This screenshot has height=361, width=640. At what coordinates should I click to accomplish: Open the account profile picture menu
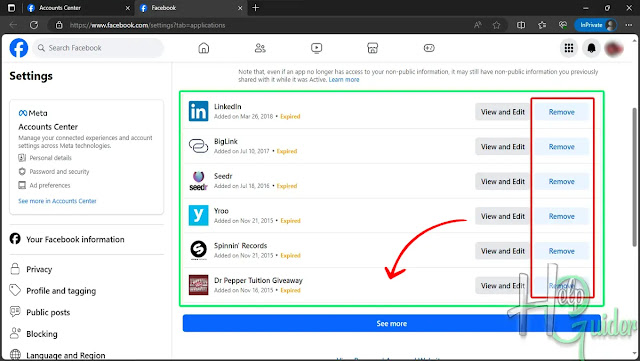pyautogui.click(x=614, y=48)
